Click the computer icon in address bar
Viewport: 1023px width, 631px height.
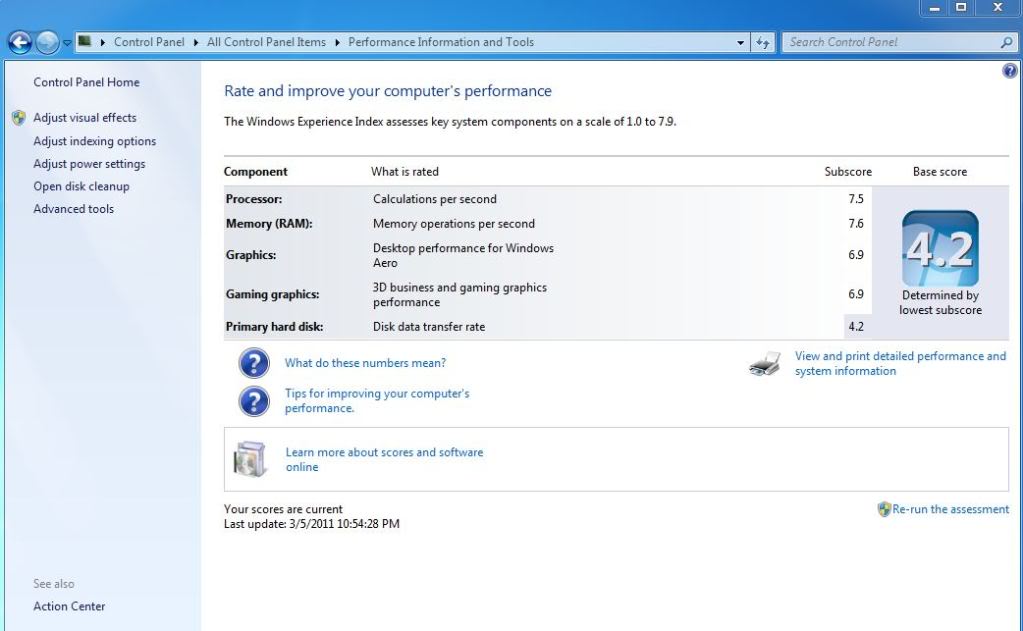pyautogui.click(x=84, y=41)
